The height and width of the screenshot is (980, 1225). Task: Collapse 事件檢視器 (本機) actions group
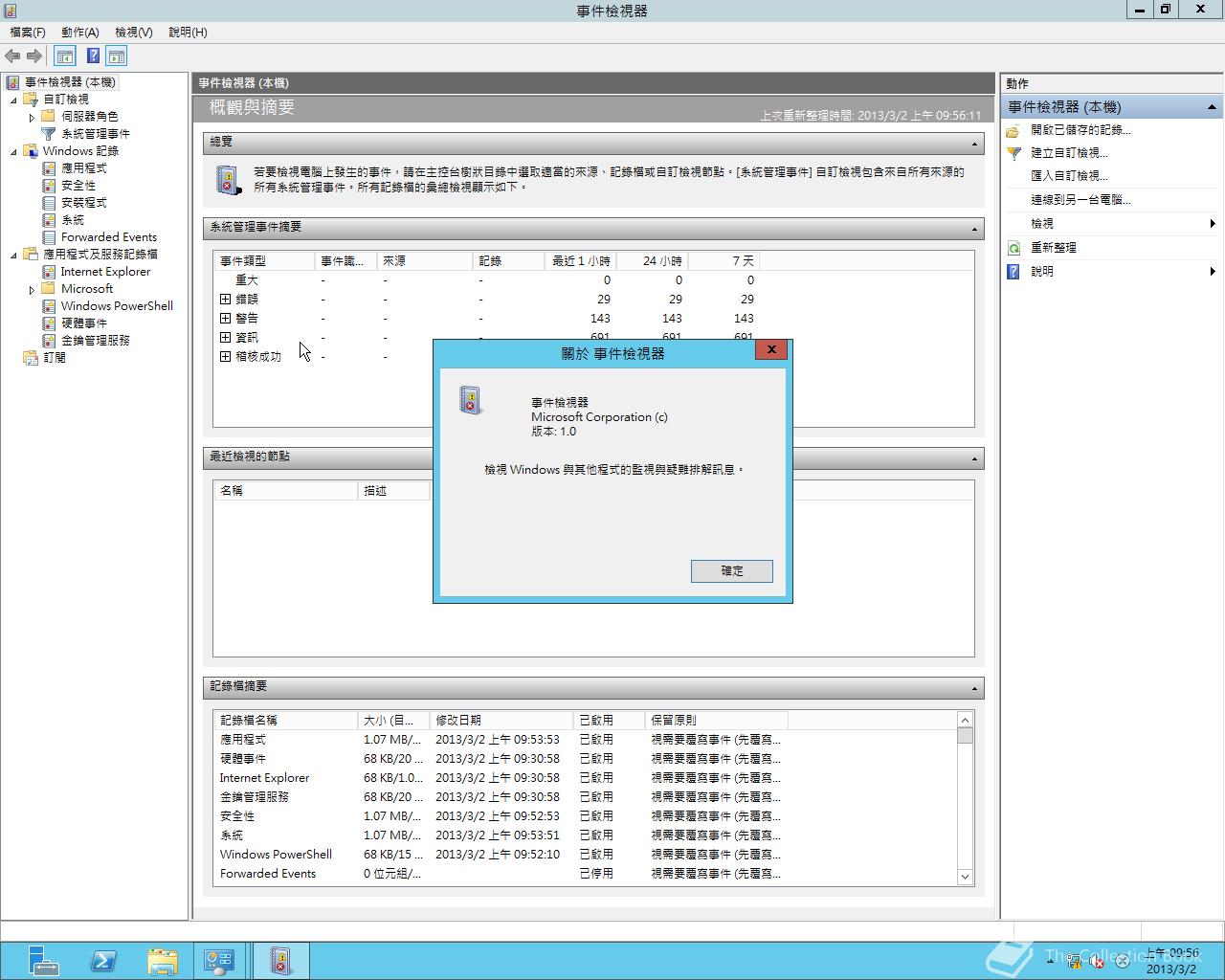point(1211,107)
